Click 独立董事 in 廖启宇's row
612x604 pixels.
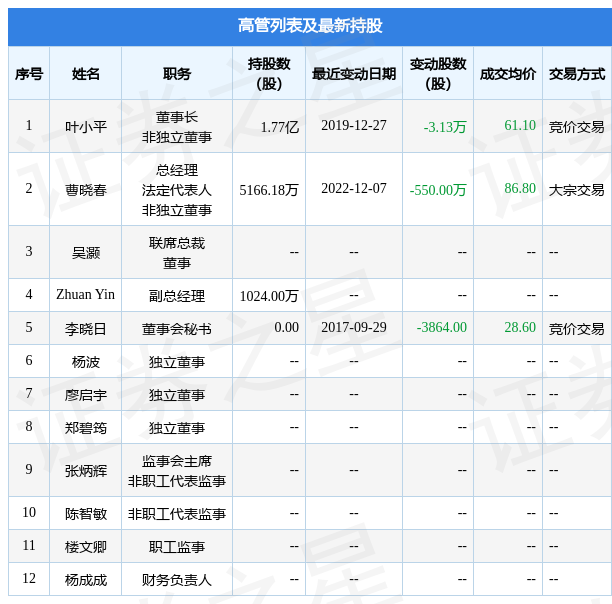pos(177,395)
